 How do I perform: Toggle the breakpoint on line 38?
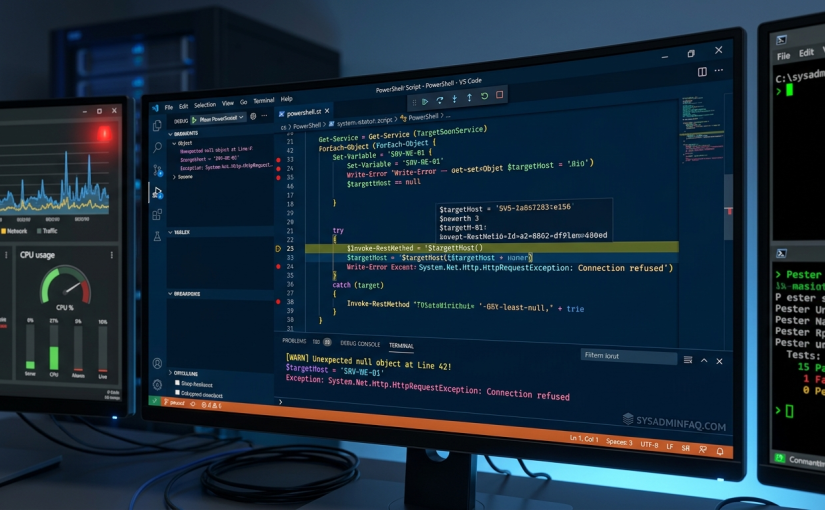pos(278,302)
